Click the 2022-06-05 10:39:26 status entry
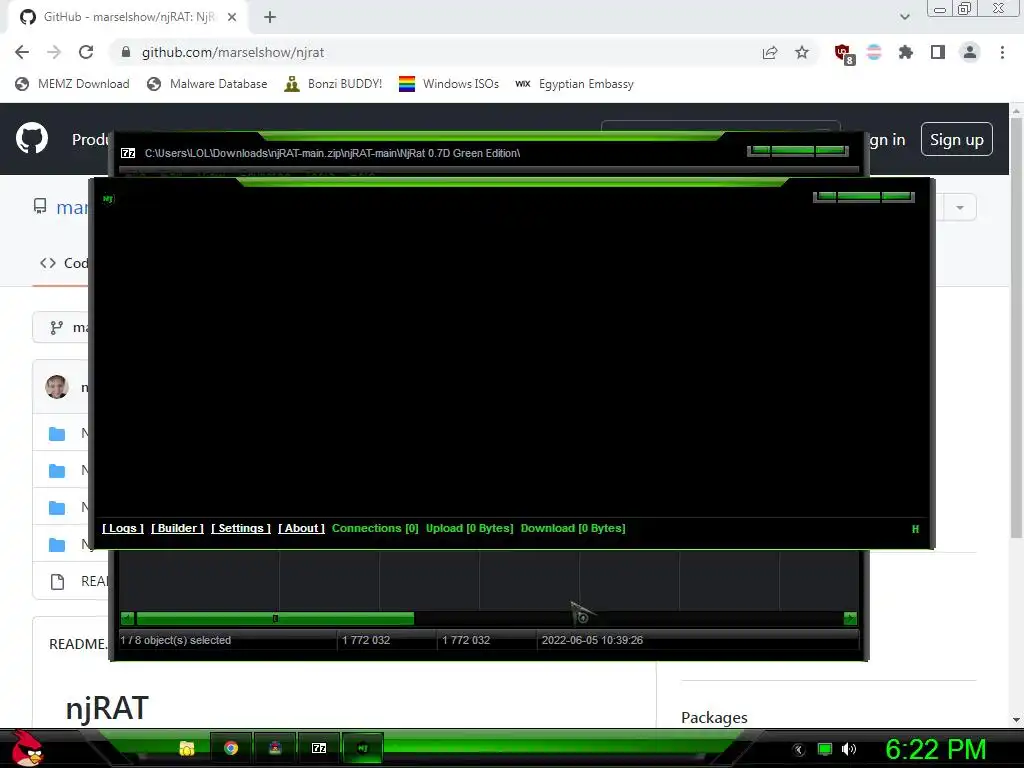The width and height of the screenshot is (1024, 768). 592,640
